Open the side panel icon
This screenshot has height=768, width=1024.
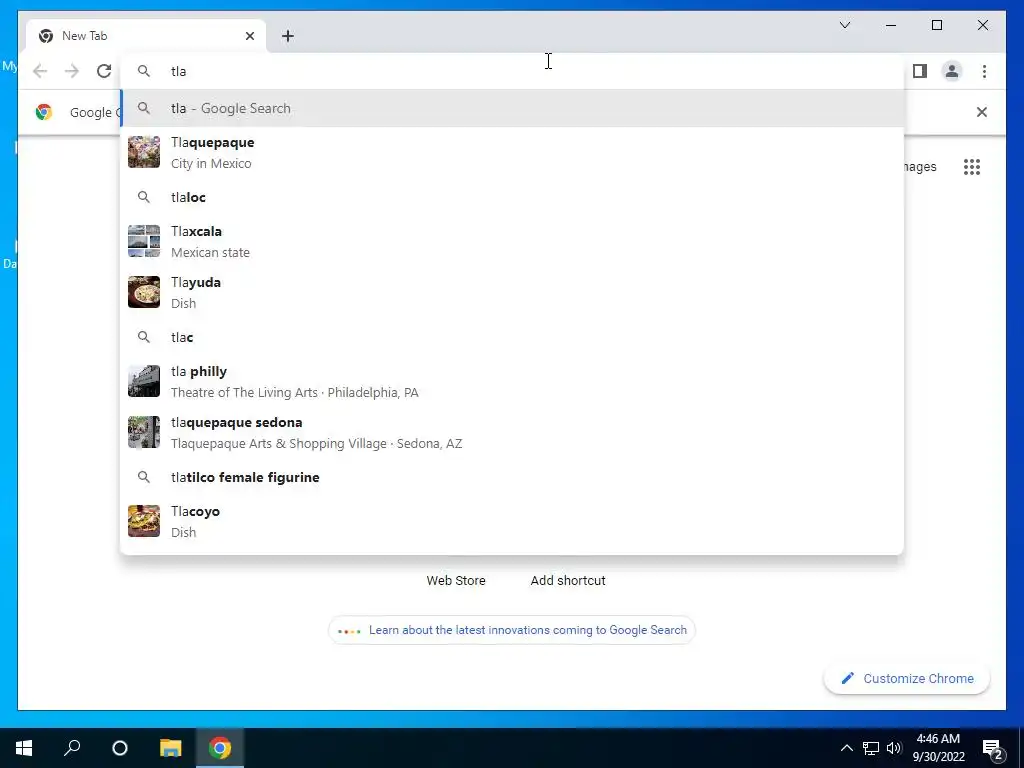(920, 71)
